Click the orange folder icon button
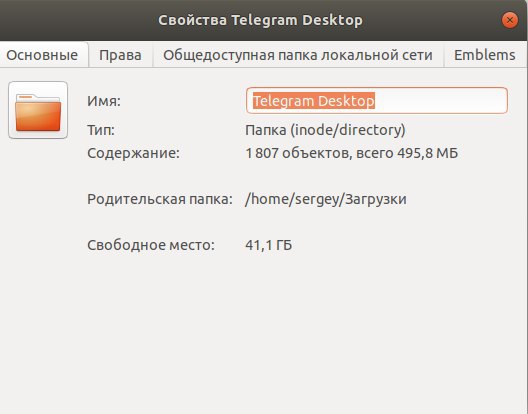Image resolution: width=528 pixels, height=414 pixels. 38,110
